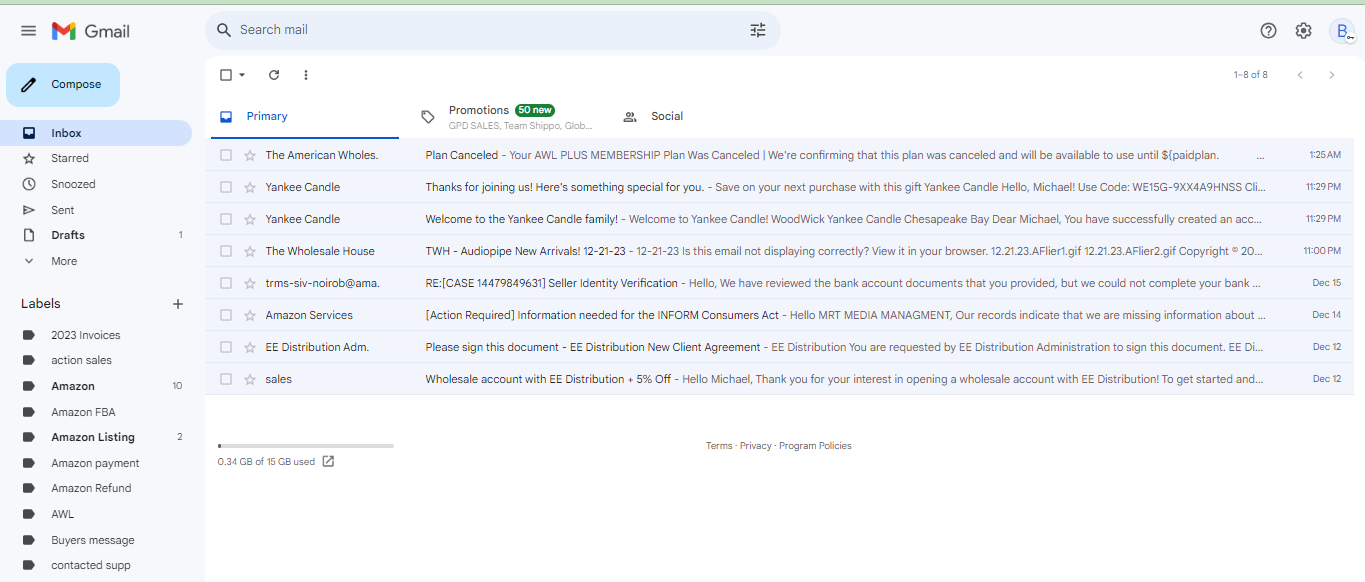
Task: Star the Amazon Services email
Action: point(250,315)
